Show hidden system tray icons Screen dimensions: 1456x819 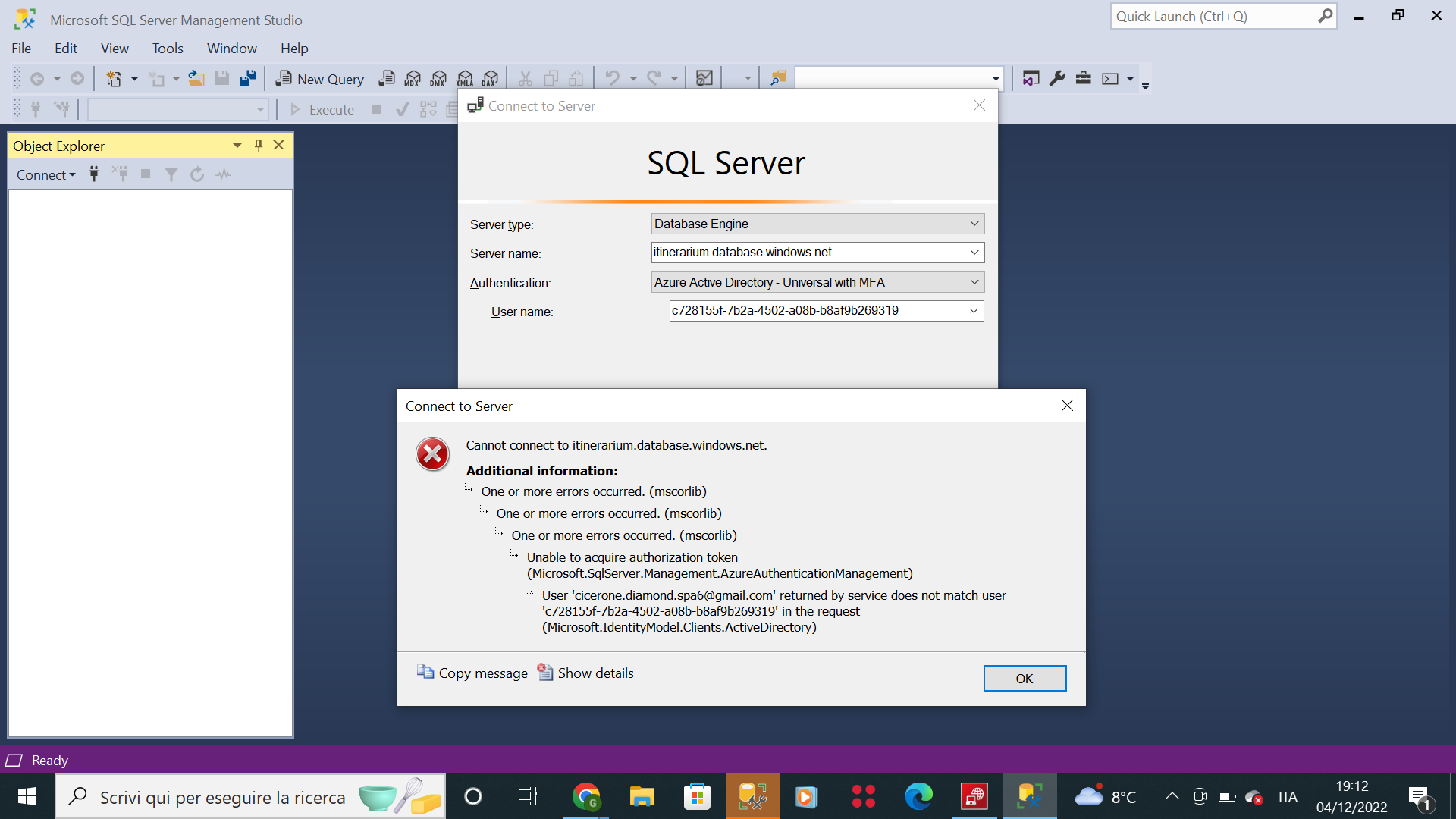tap(1172, 796)
